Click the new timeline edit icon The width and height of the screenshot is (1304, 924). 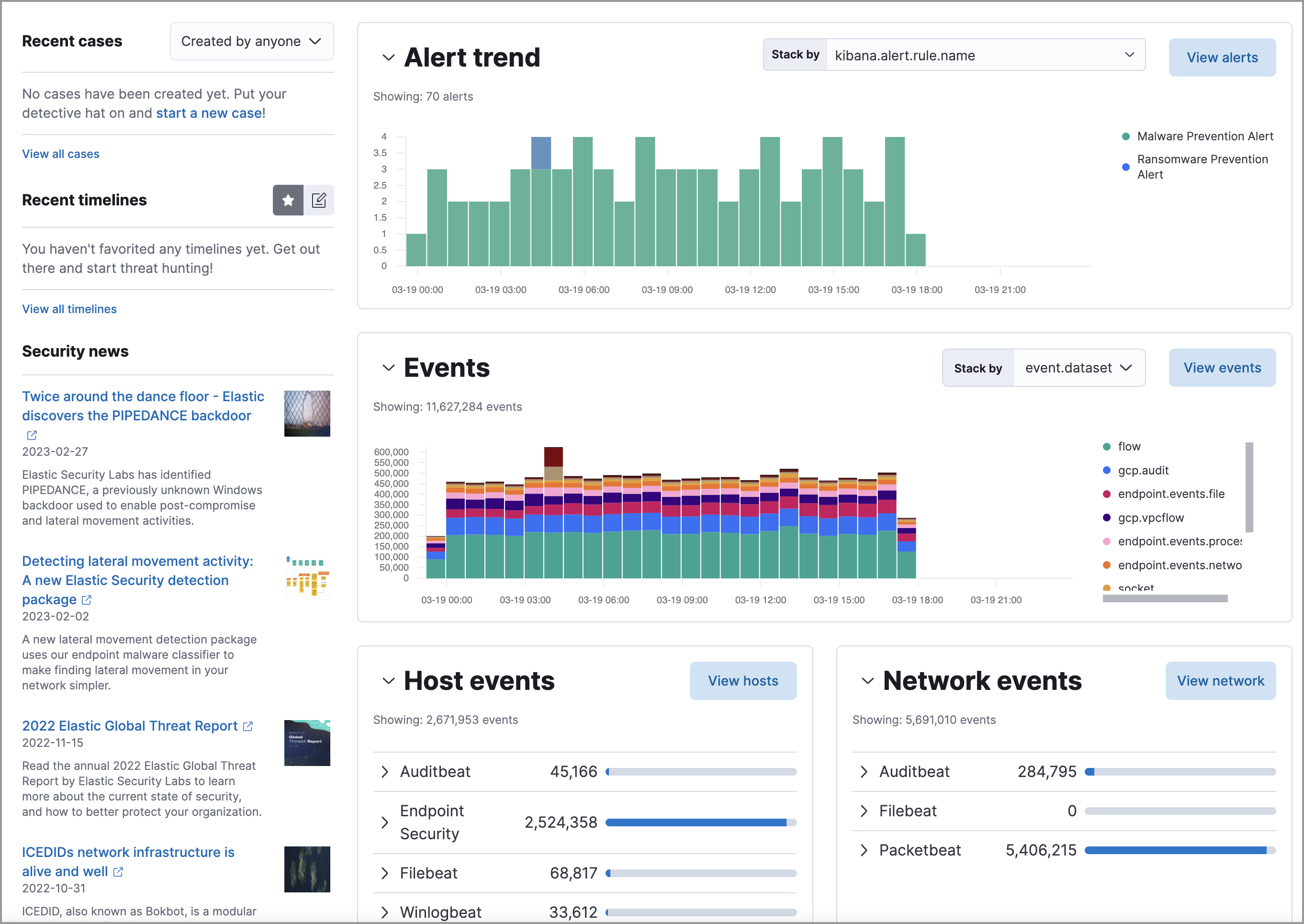[x=318, y=199]
